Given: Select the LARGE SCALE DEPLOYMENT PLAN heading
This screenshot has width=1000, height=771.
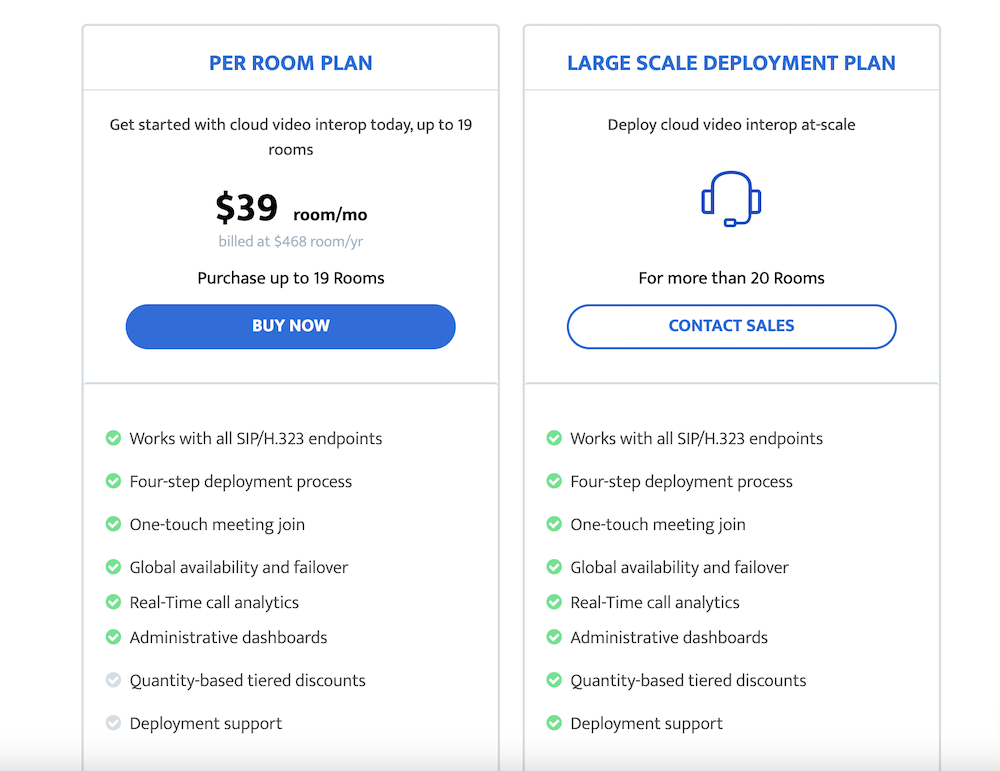Looking at the screenshot, I should (732, 63).
